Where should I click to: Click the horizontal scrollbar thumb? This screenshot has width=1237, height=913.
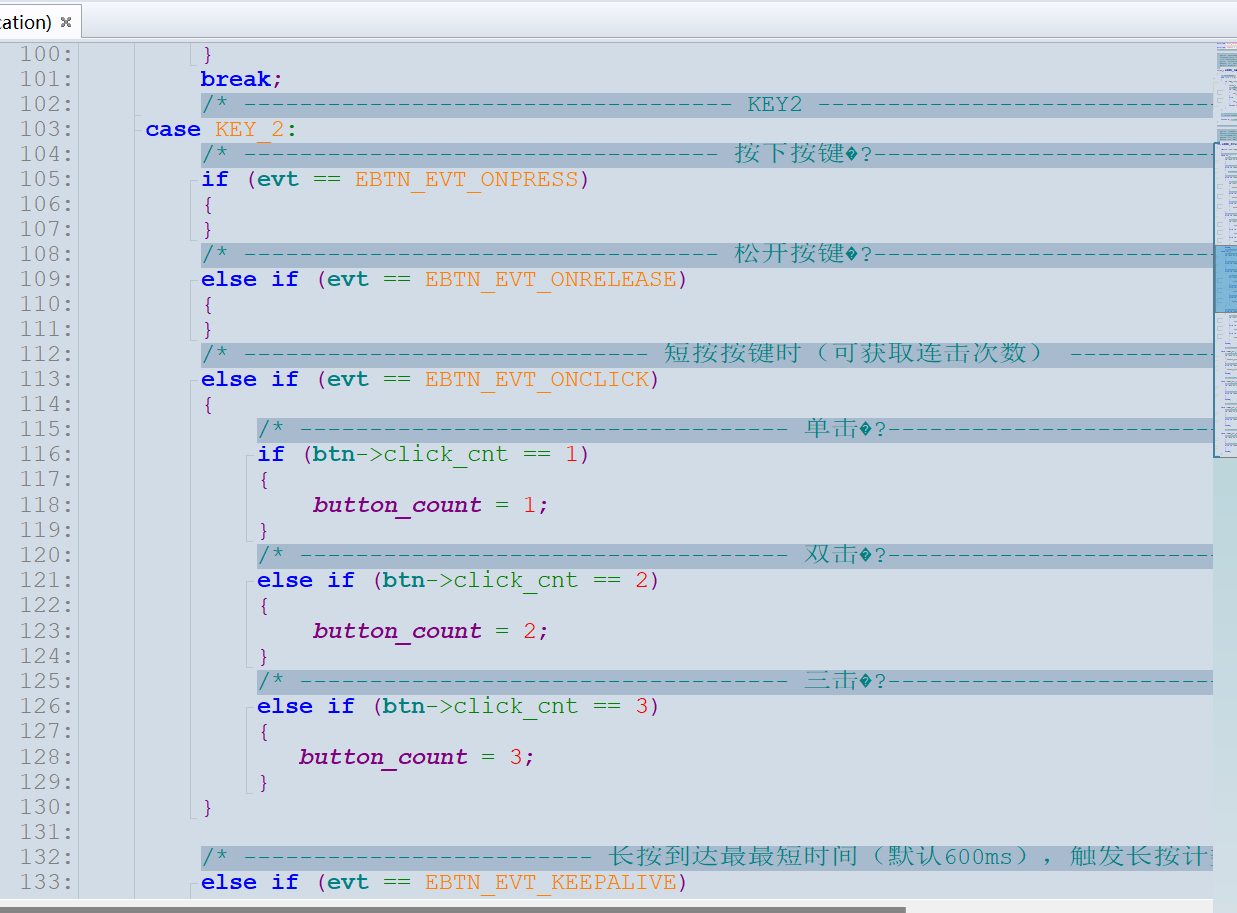click(453, 909)
